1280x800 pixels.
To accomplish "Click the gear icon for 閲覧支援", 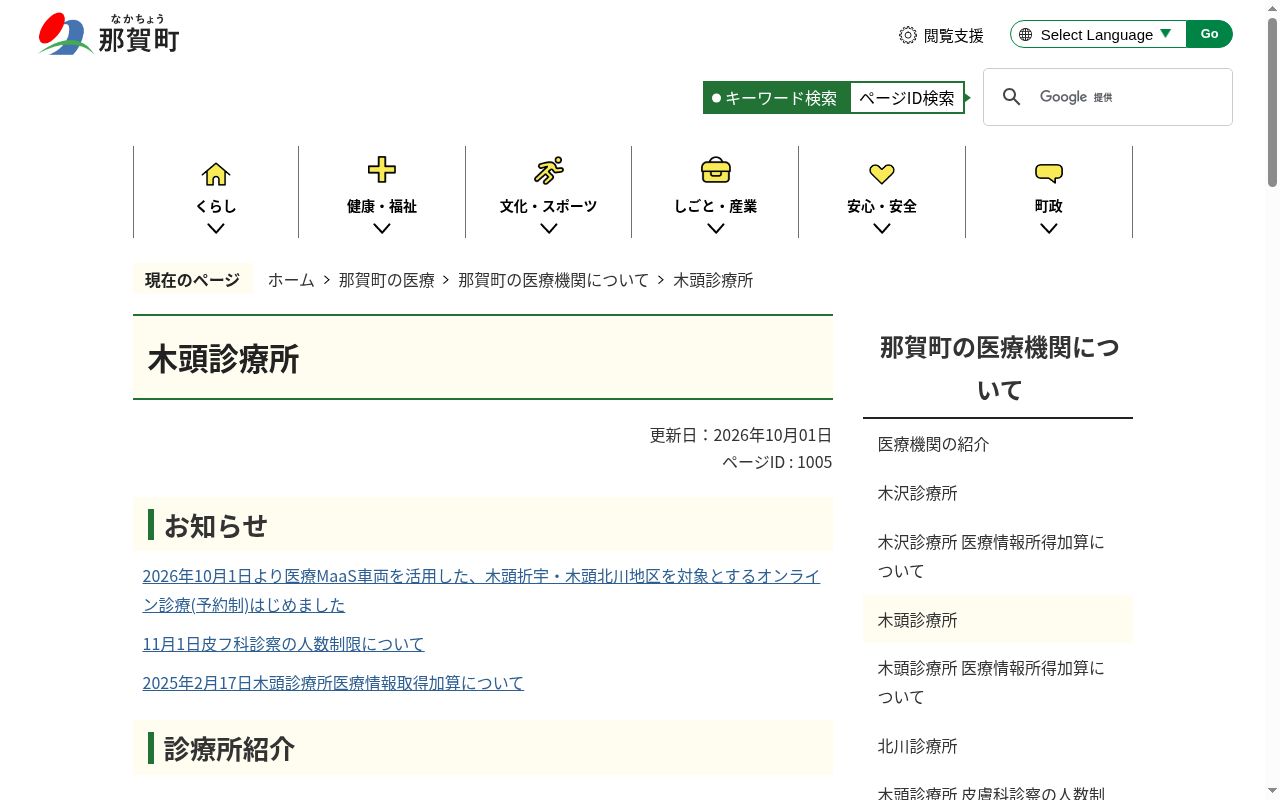I will [908, 35].
